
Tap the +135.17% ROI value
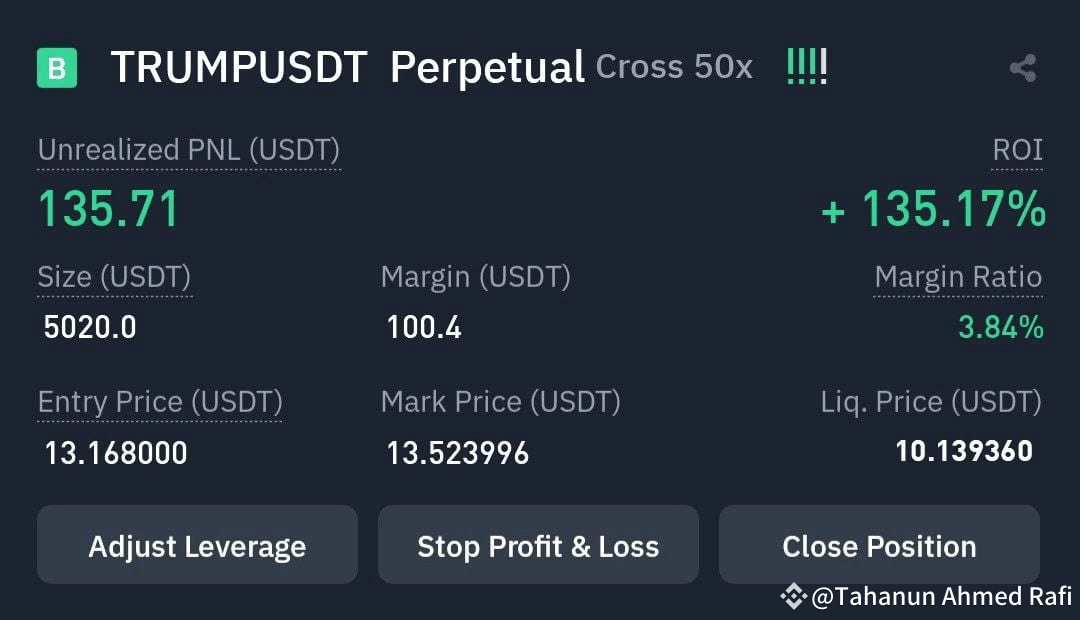coord(933,209)
